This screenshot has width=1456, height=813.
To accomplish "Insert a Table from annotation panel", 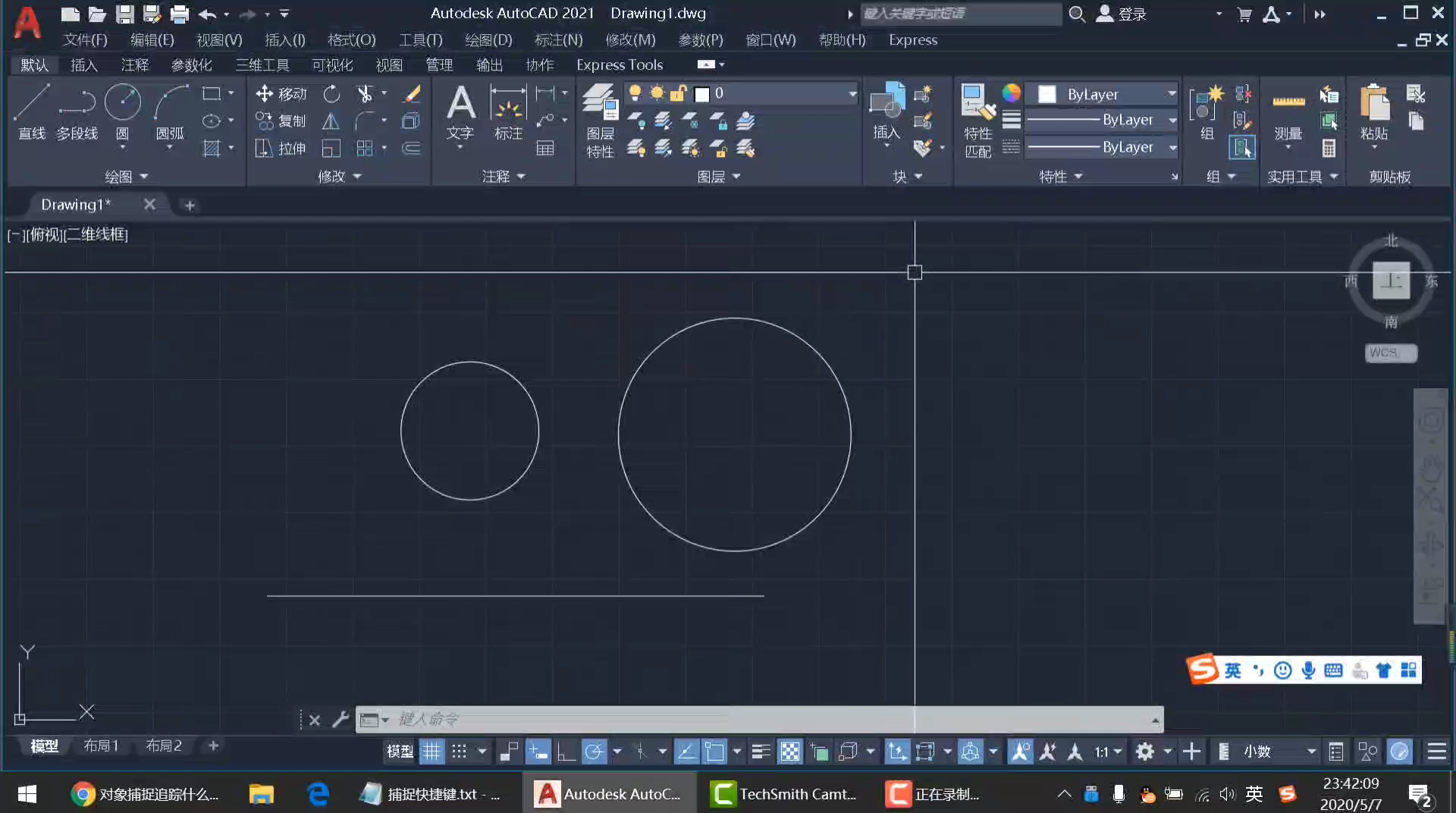I will [x=545, y=148].
